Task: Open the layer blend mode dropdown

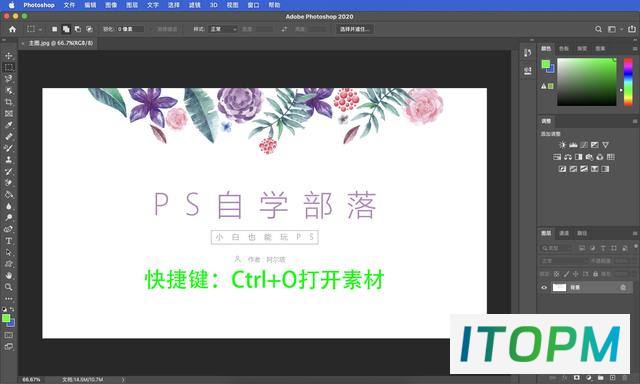Action: click(x=564, y=261)
